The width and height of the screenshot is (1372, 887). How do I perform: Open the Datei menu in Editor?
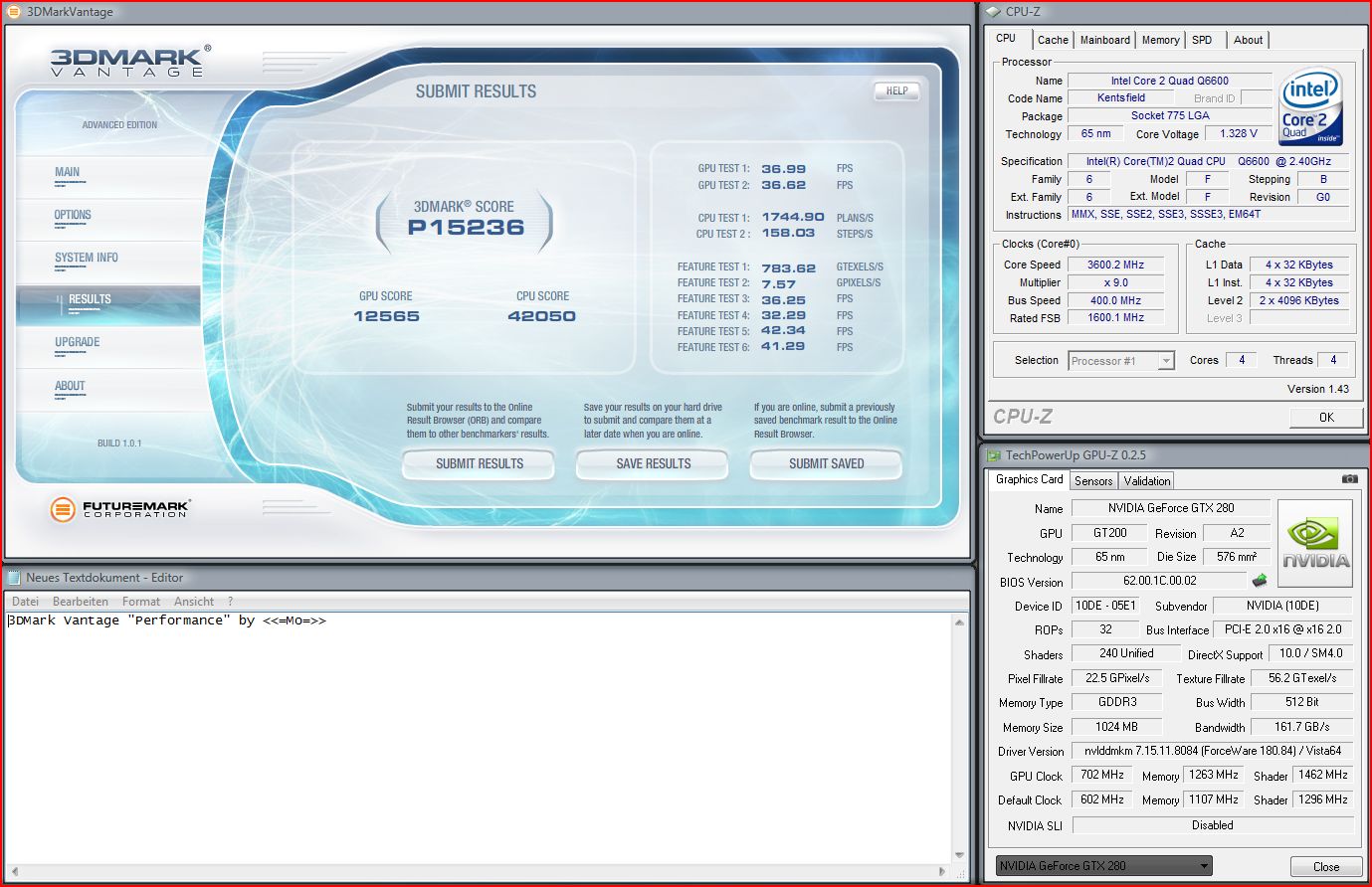point(25,602)
